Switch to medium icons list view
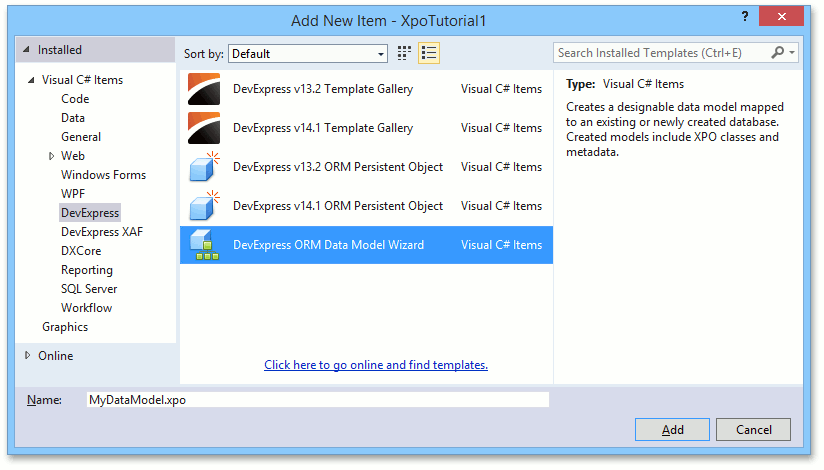This screenshot has width=824, height=470. point(429,53)
